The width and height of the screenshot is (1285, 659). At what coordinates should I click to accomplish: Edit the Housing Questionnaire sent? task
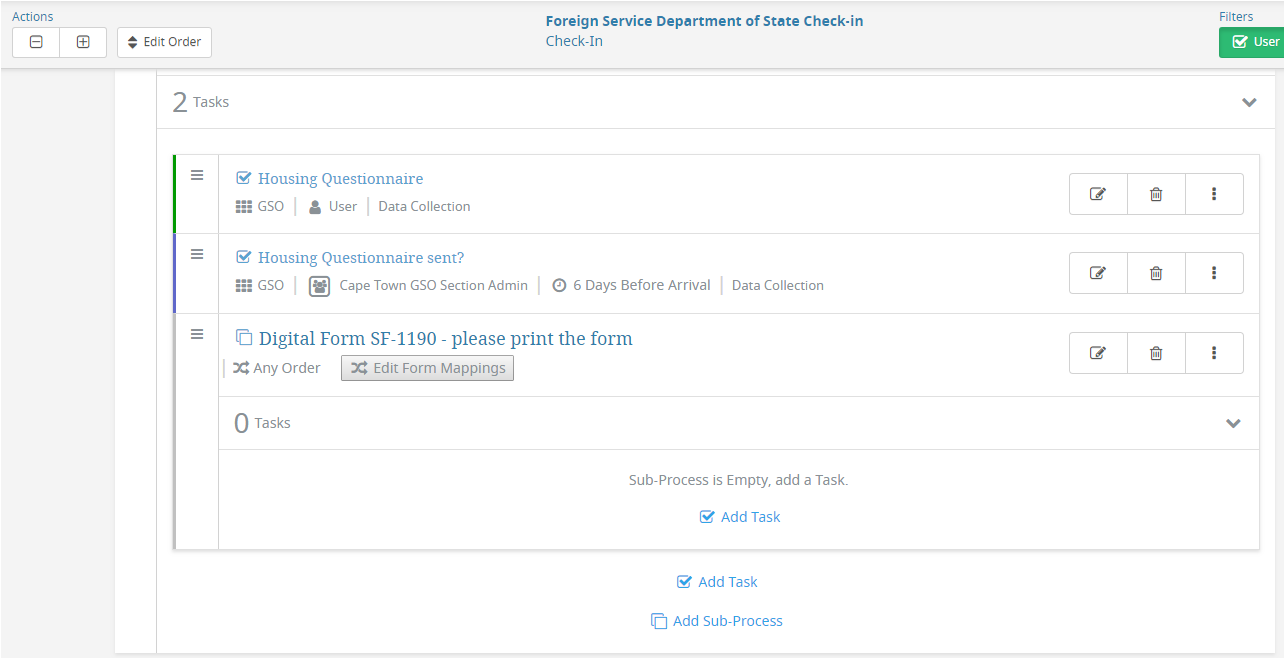1098,273
